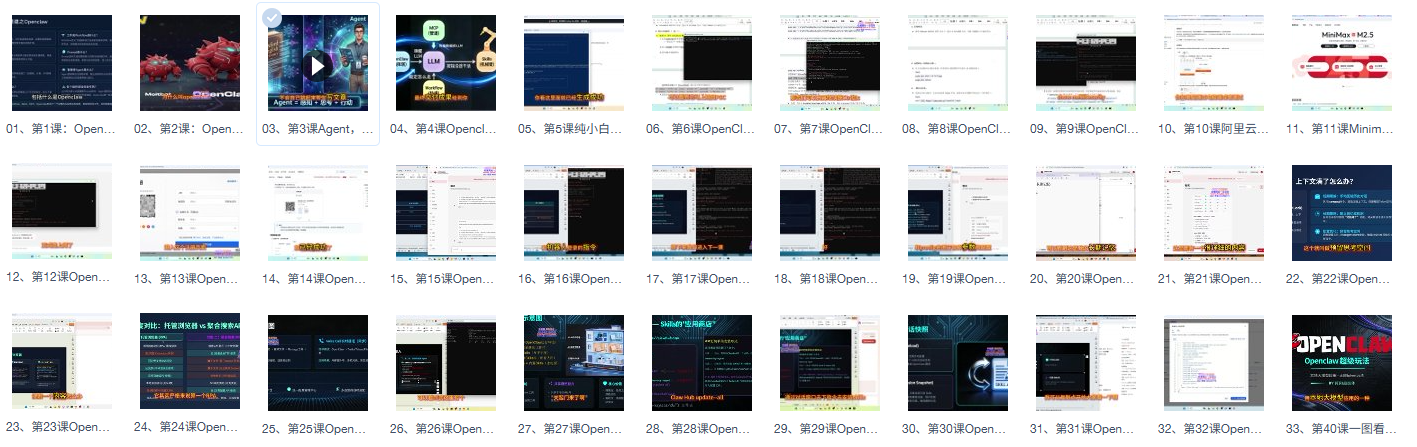Select thumbnail of video 30
Image resolution: width=1417 pixels, height=447 pixels.
coord(958,362)
